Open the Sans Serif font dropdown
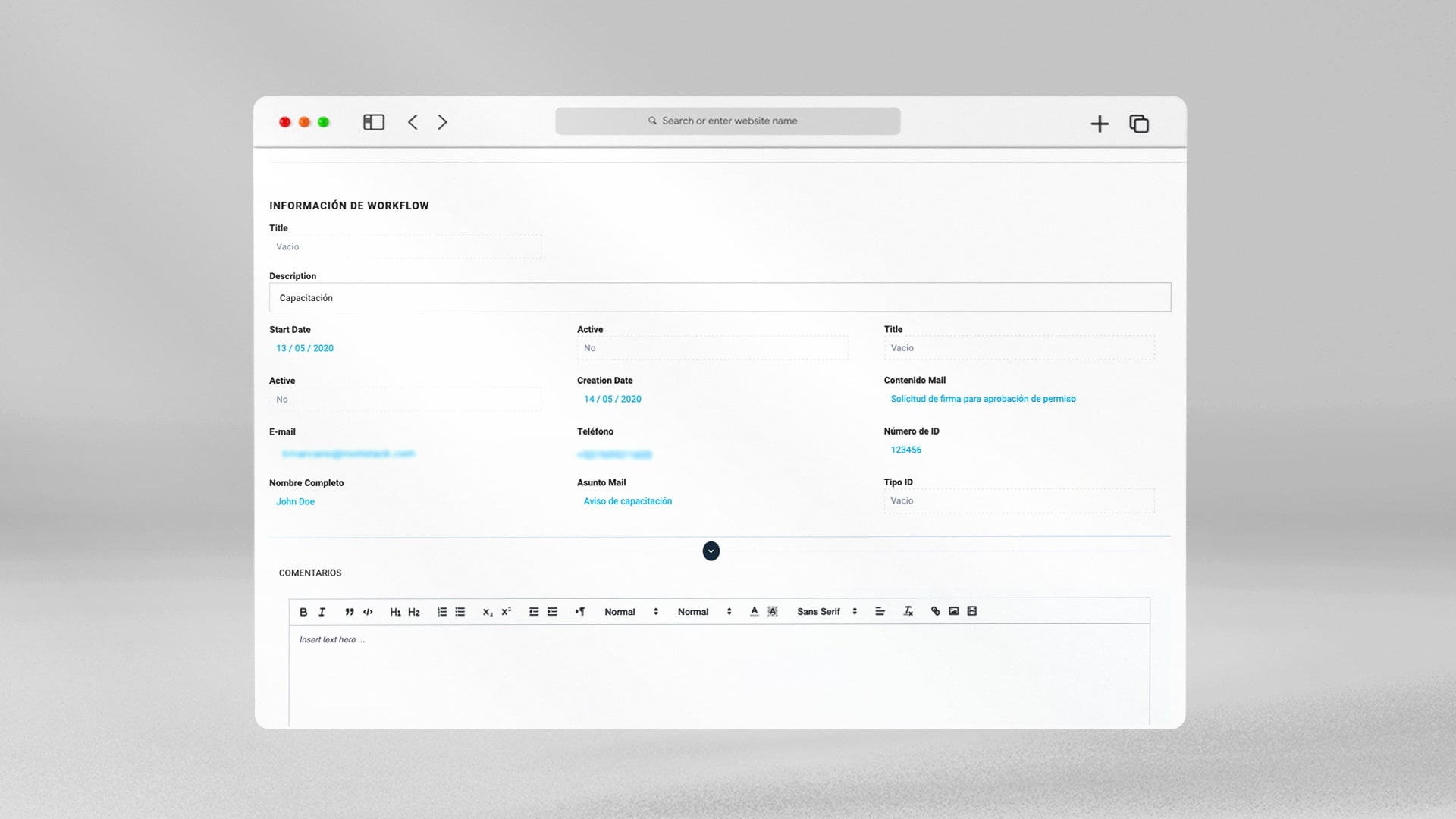 click(827, 612)
